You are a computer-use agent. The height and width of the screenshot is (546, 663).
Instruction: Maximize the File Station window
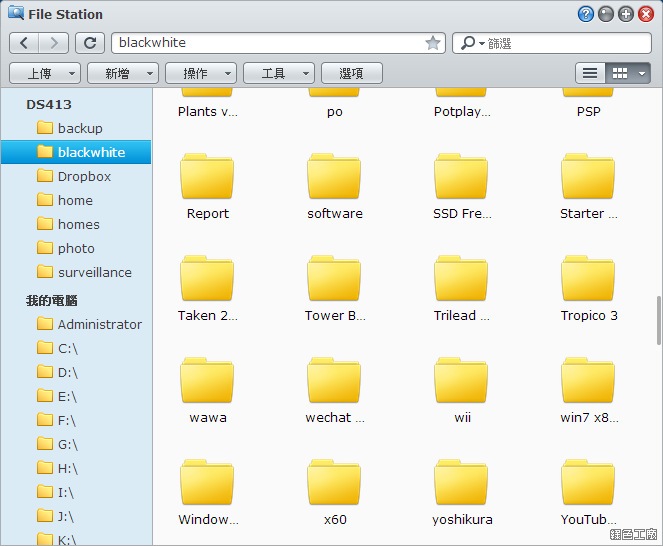coord(626,14)
